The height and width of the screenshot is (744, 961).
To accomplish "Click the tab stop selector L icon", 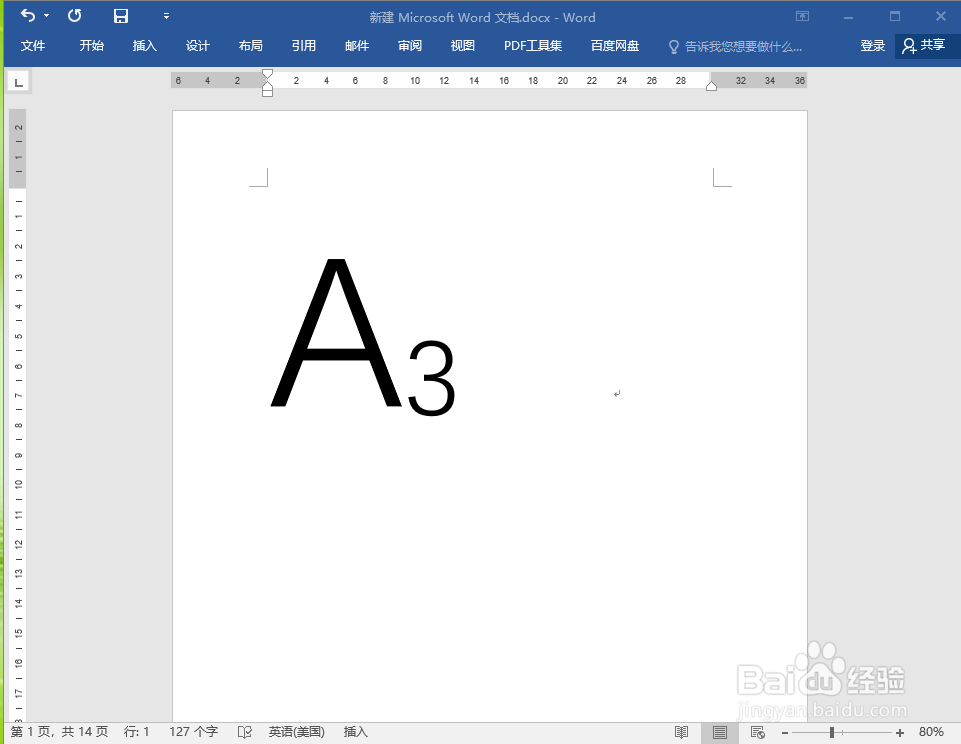I will [x=19, y=82].
